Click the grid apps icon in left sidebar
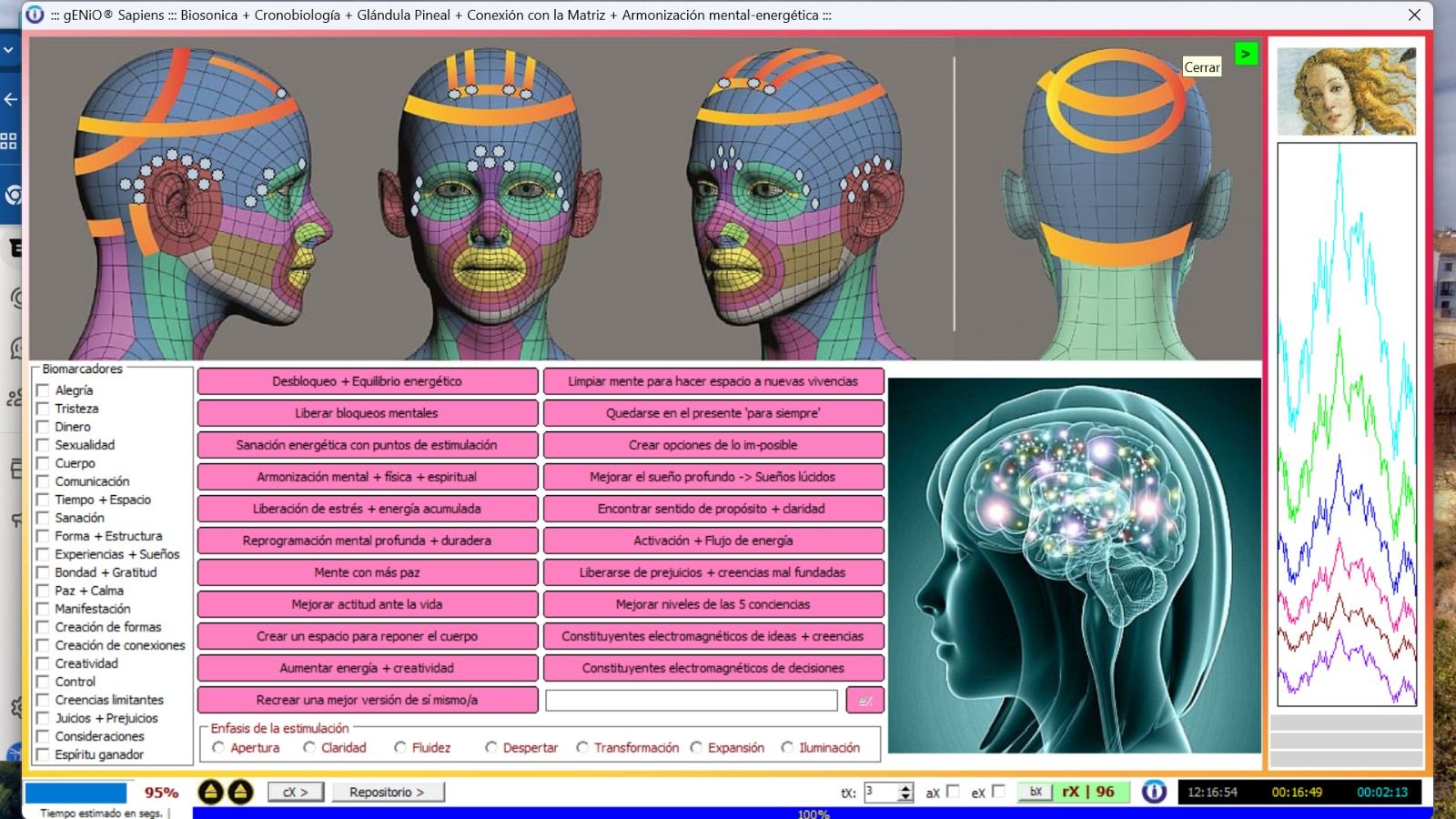Image resolution: width=1456 pixels, height=819 pixels. click(9, 141)
